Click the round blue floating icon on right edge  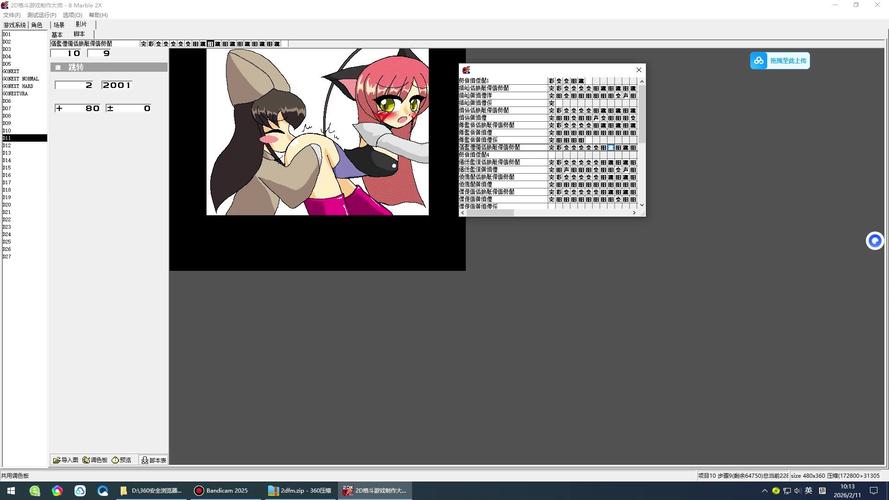[x=874, y=240]
